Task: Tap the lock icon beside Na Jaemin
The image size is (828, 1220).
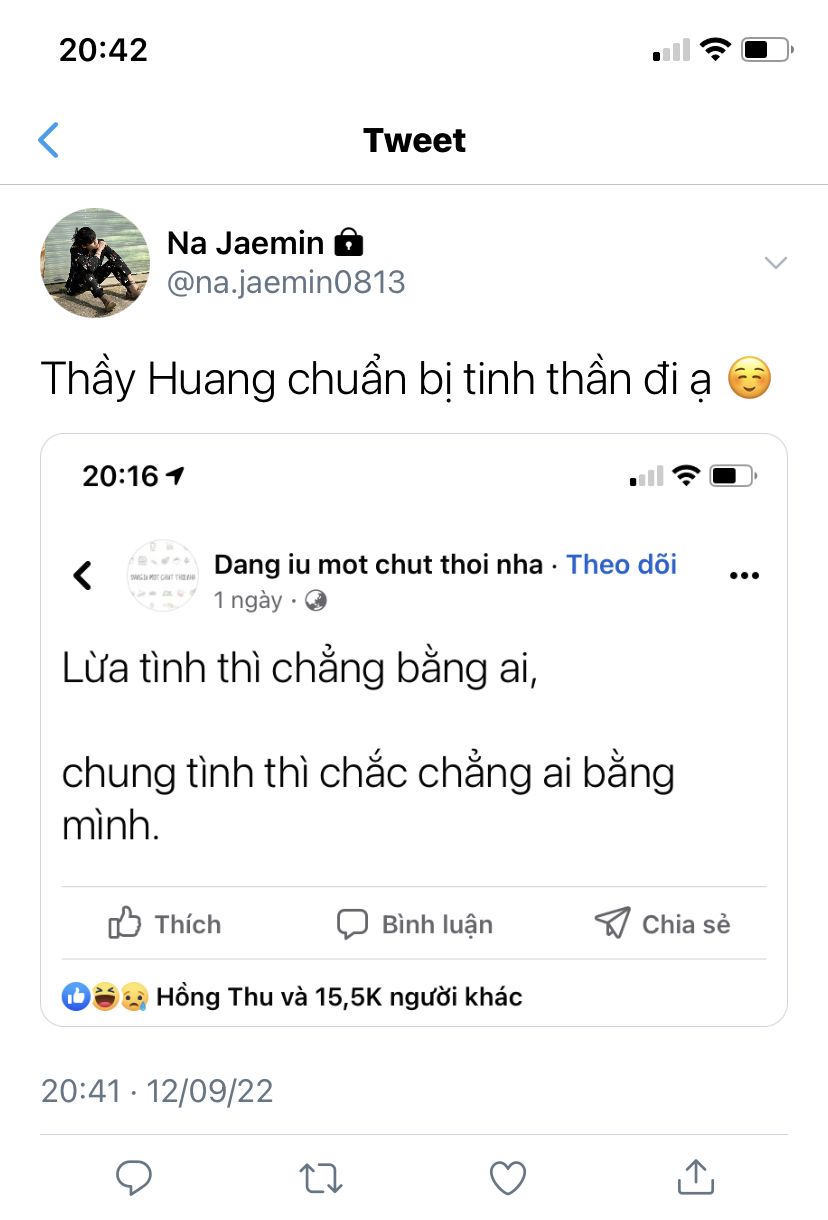Action: 348,242
